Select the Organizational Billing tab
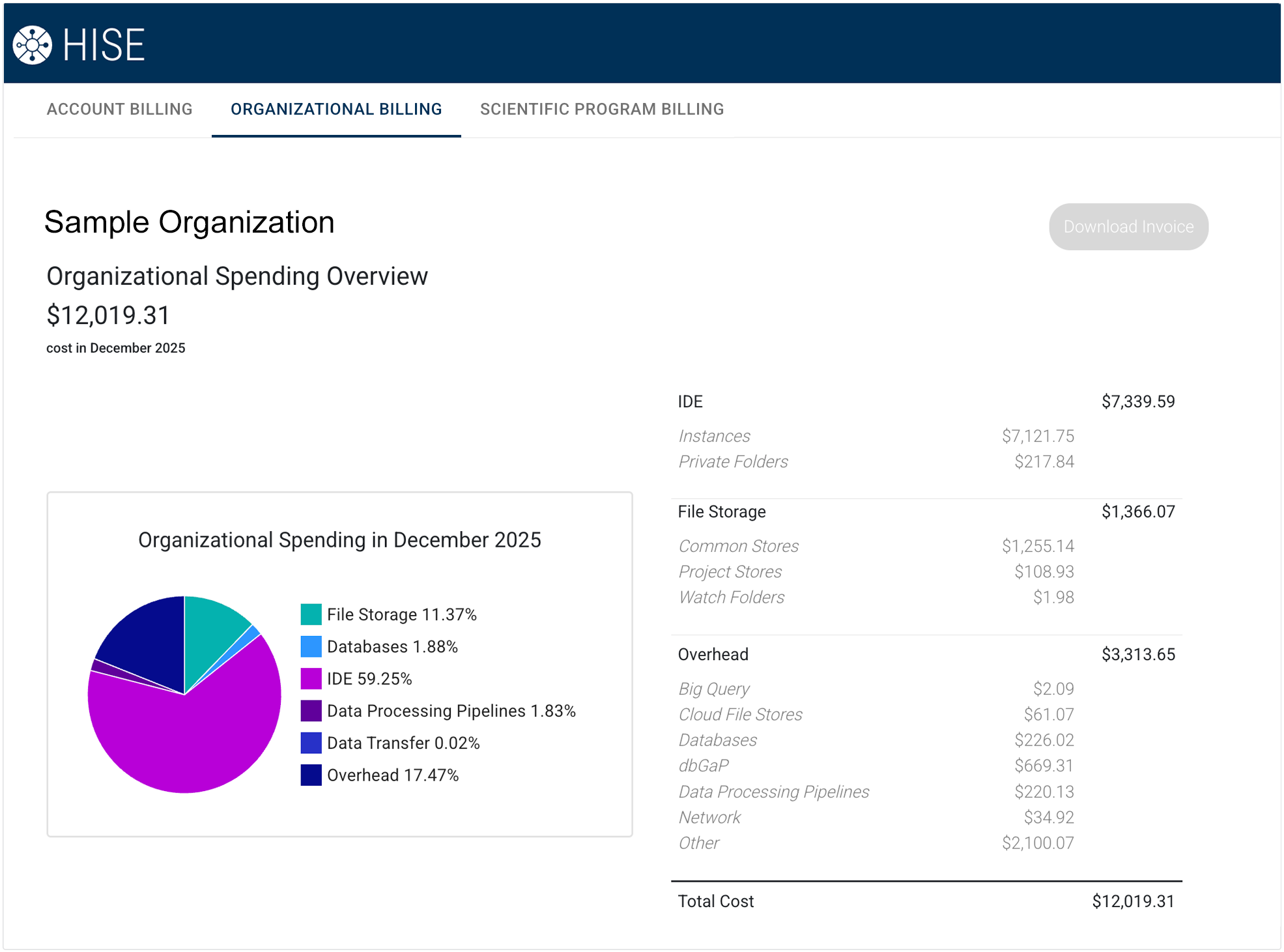1284x952 pixels. click(336, 109)
